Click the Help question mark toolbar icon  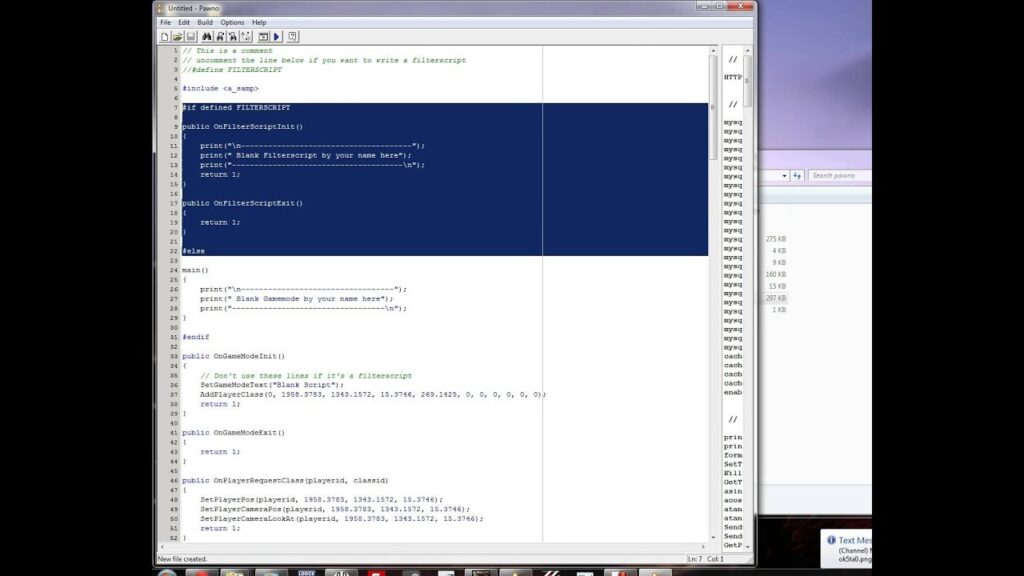click(x=293, y=37)
